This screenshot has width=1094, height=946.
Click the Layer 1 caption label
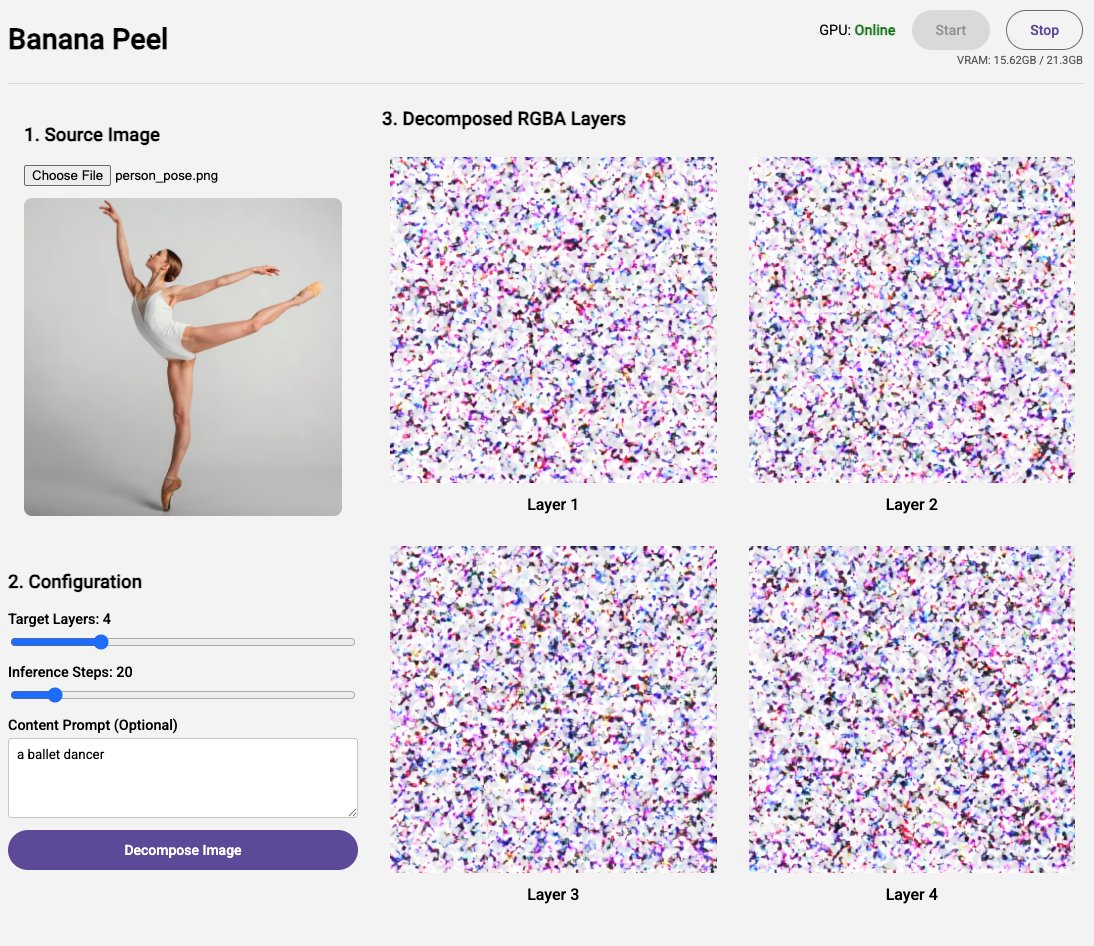[x=553, y=504]
